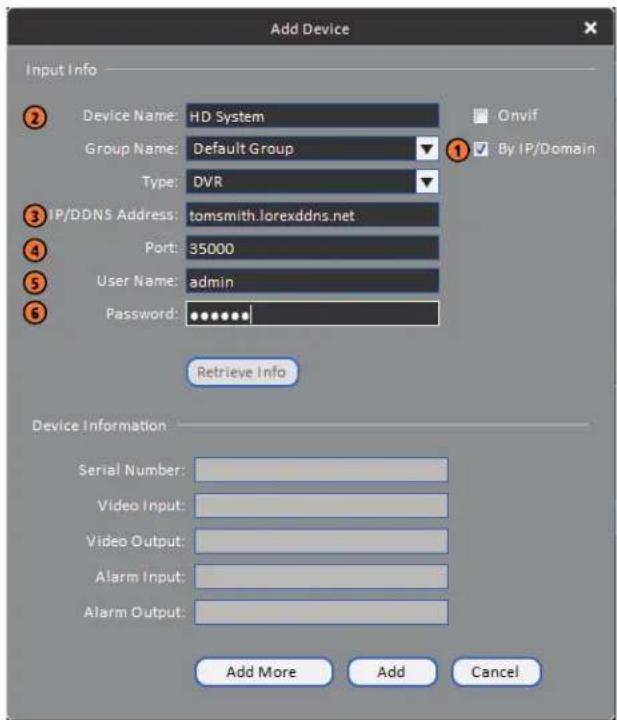Click step marker 2 beside Device Name

pyautogui.click(x=35, y=118)
